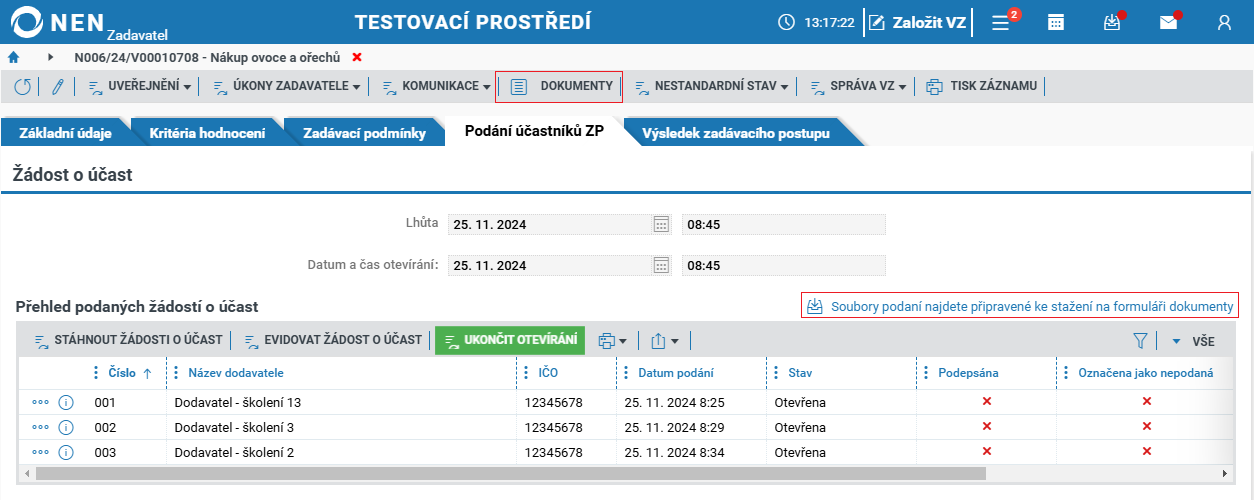Switch to Kritéria hodnocení tab

coord(207,133)
